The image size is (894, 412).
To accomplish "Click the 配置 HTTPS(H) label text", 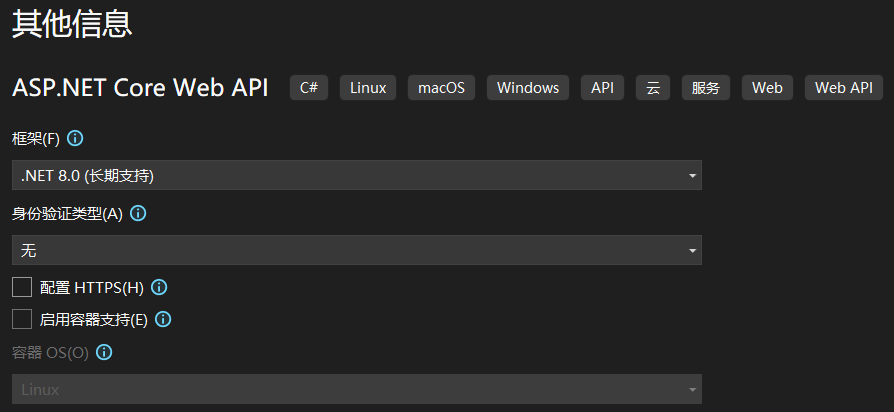I will point(92,288).
